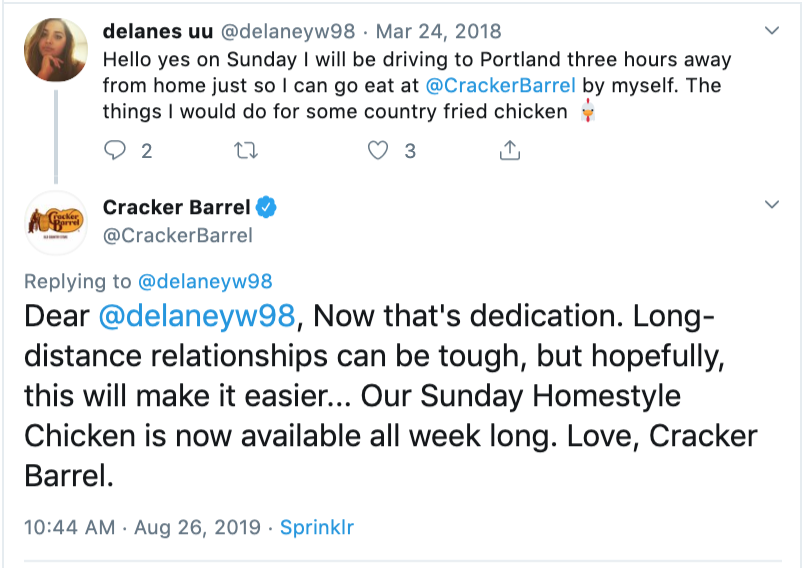804x568 pixels.
Task: Like the tweet with heart icon
Action: (x=377, y=151)
